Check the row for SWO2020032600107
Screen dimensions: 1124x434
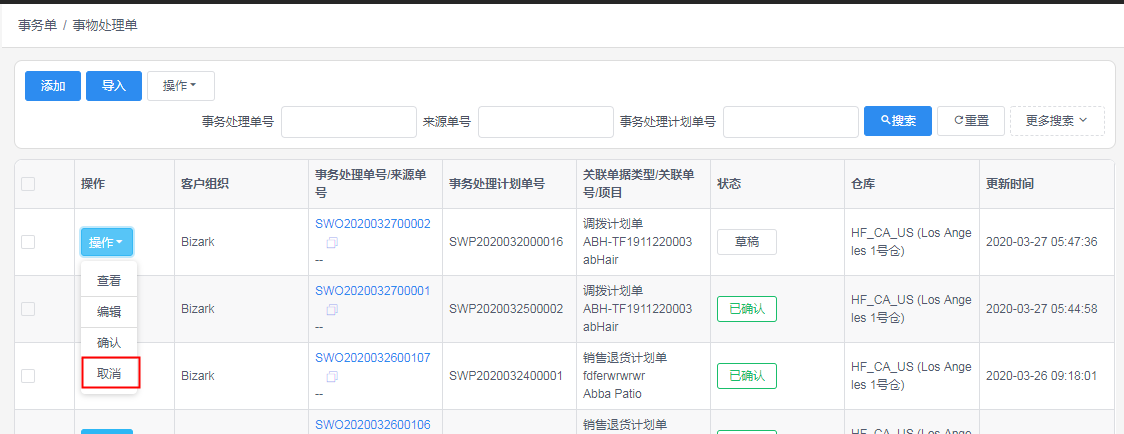click(28, 376)
